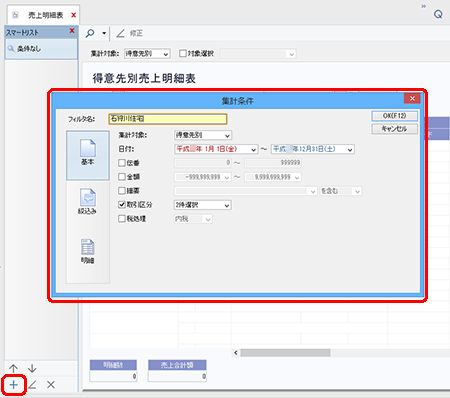Screen dimensions: 450x398
Task: Click the plus icon to add smart list
Action: (x=14, y=385)
